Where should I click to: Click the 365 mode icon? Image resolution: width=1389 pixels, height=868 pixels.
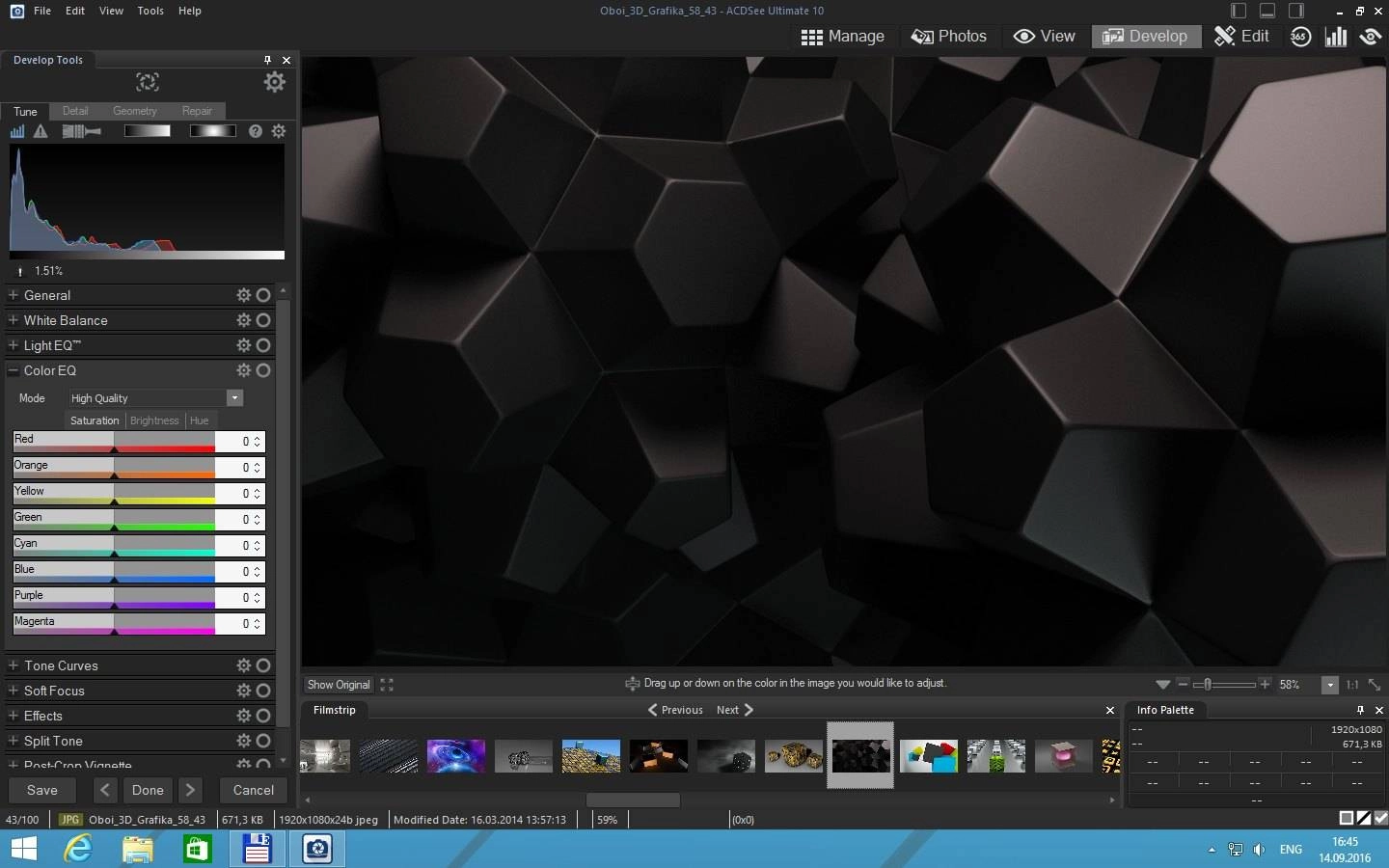pos(1300,37)
